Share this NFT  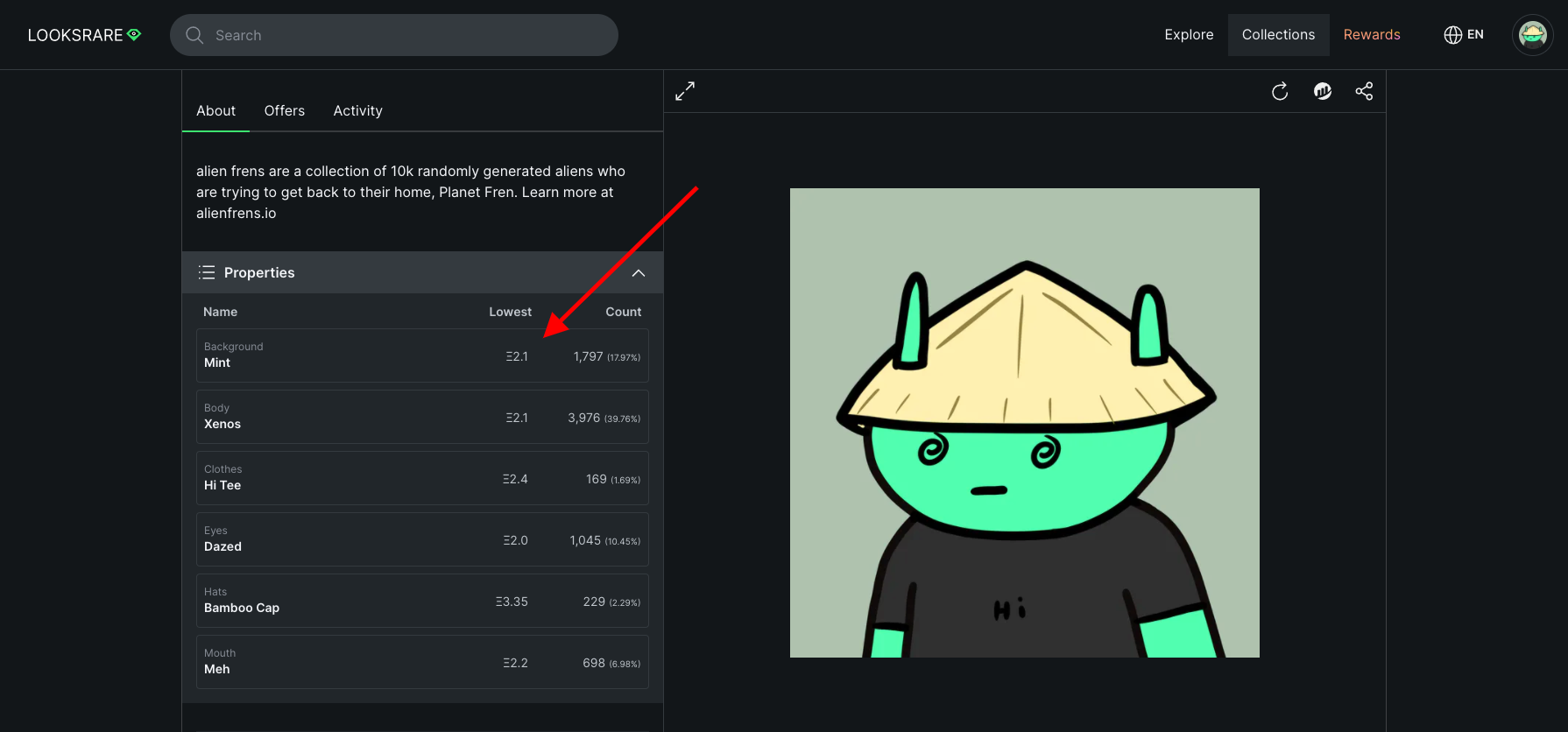(x=1364, y=91)
